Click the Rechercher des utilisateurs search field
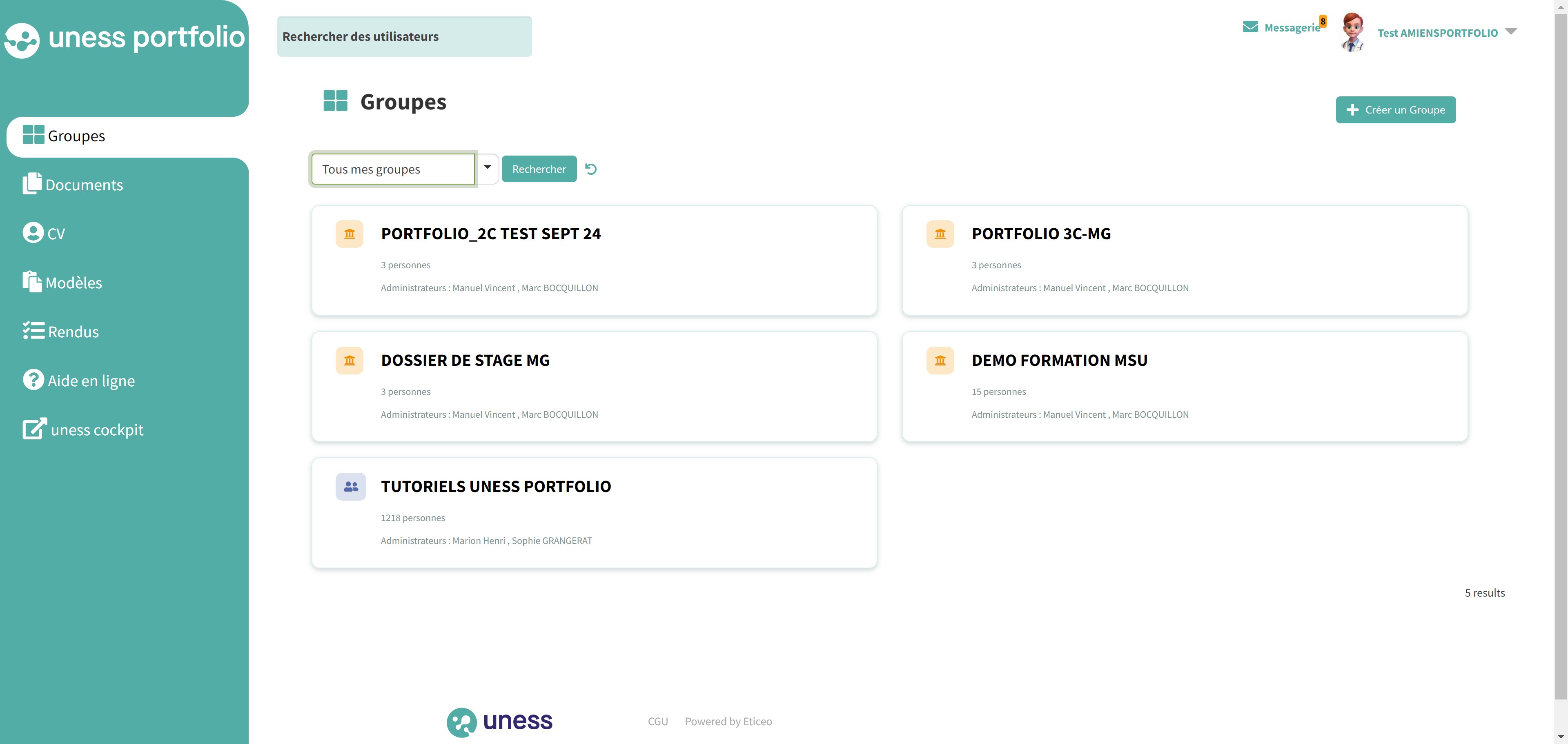The width and height of the screenshot is (1568, 744). [x=404, y=36]
